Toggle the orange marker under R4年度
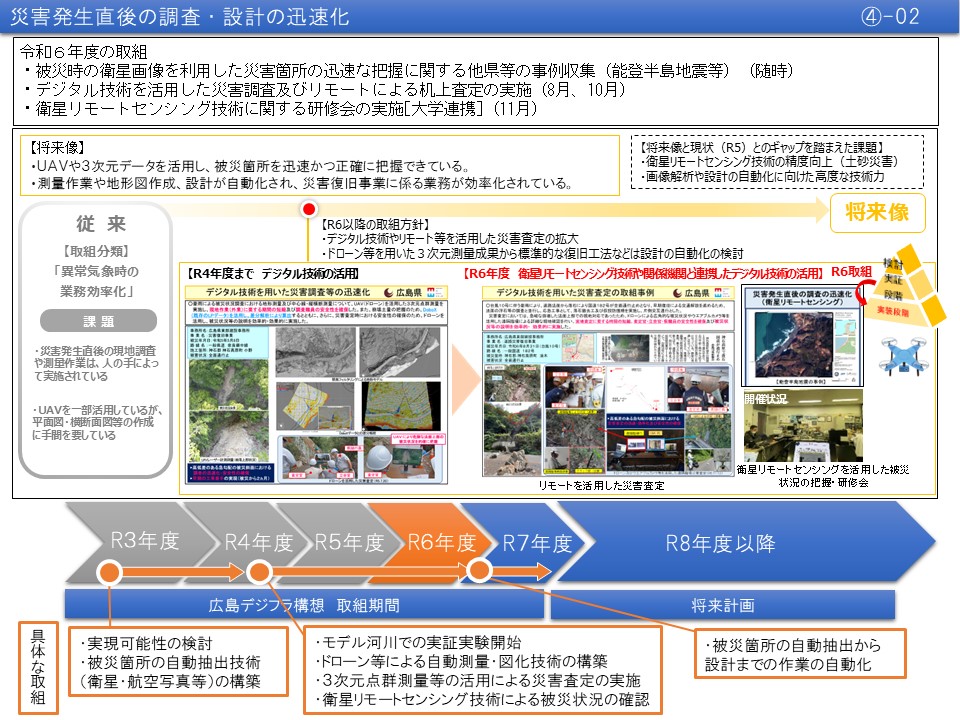 pyautogui.click(x=258, y=573)
